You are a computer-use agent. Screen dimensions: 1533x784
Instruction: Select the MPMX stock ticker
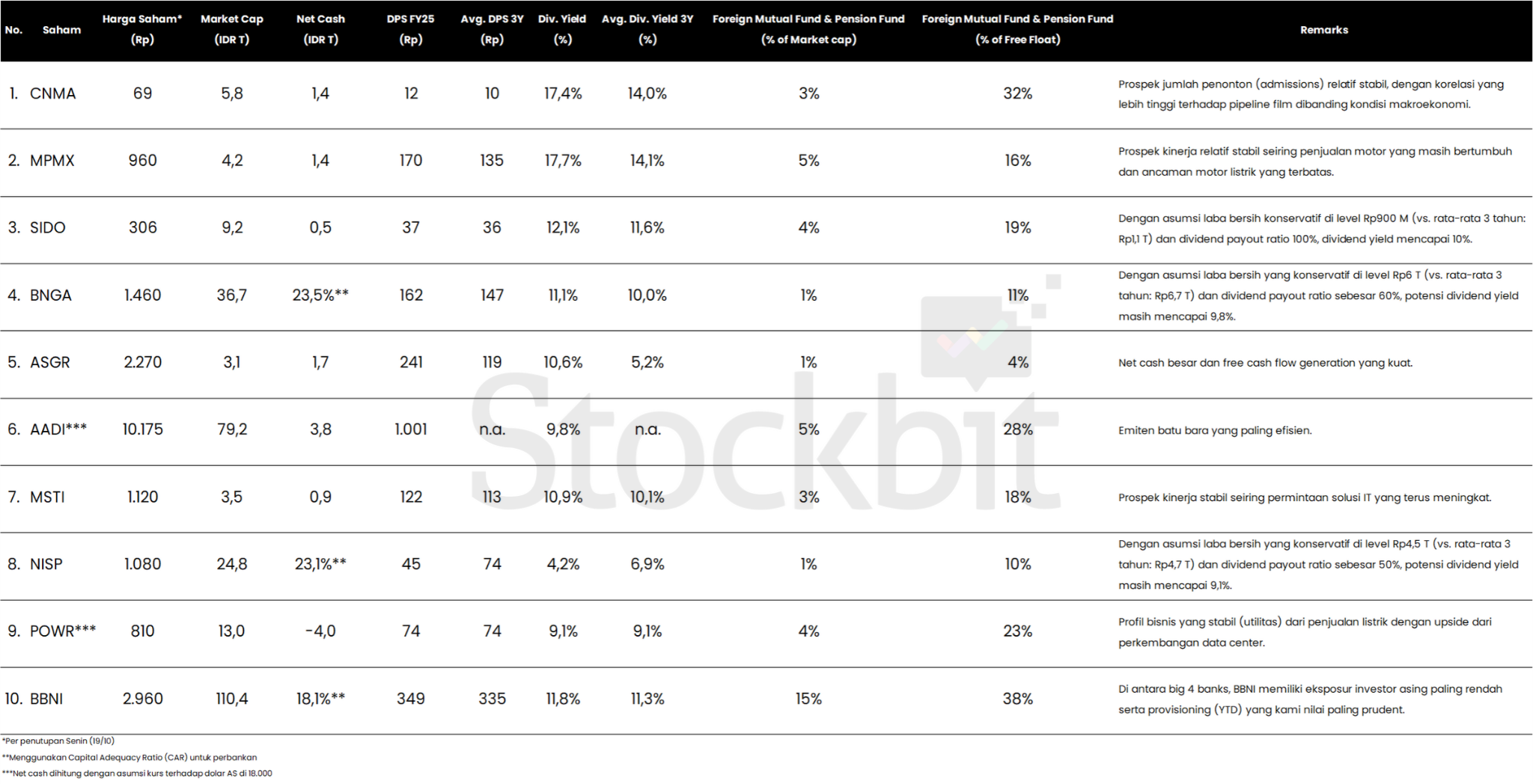coord(52,161)
